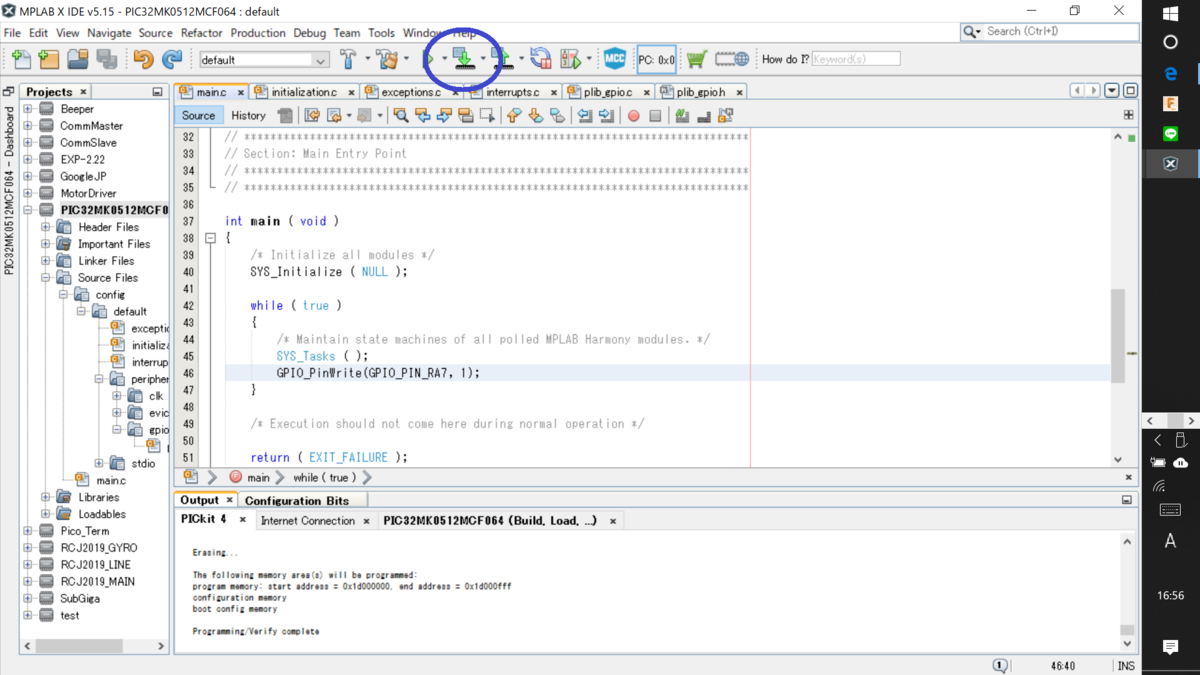Click the How do I keyword field
This screenshot has width=1200, height=675.
pyautogui.click(x=856, y=60)
